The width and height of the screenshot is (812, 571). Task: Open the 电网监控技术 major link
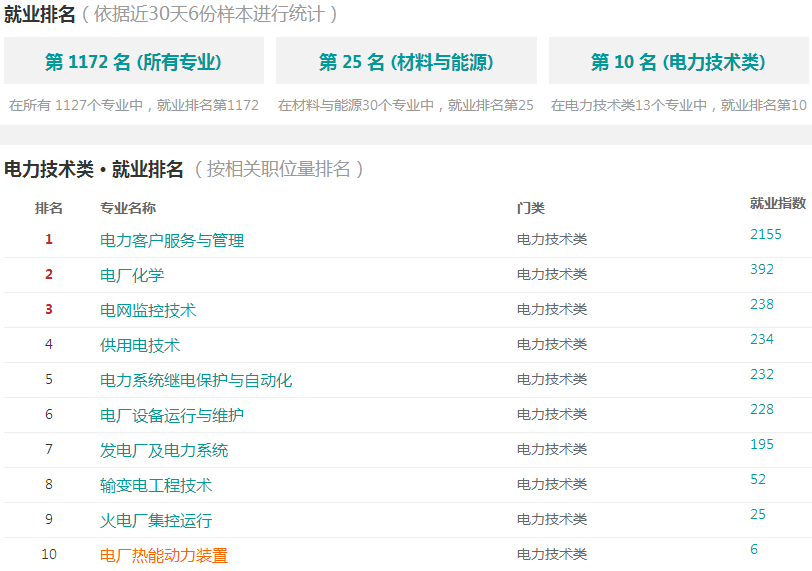148,310
